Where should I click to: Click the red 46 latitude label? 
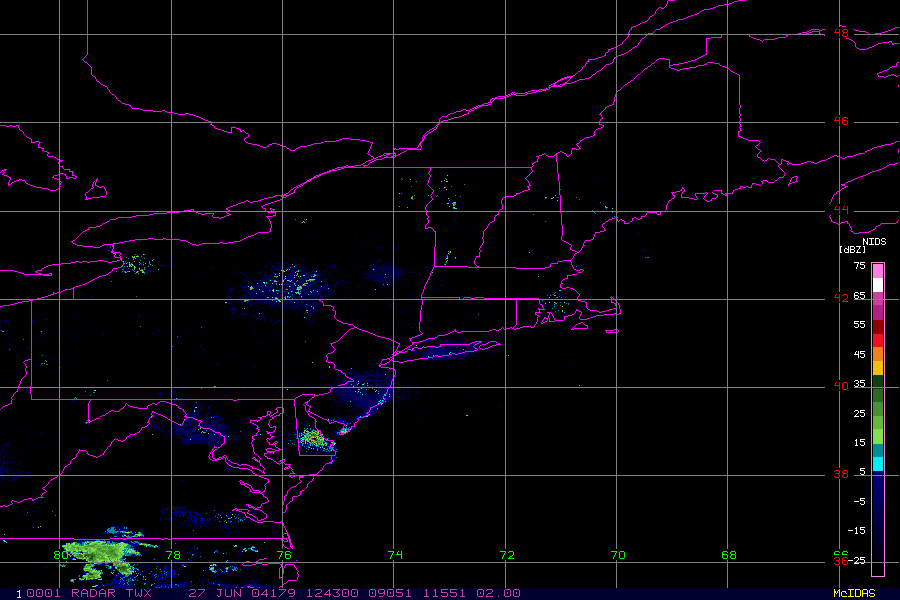pos(841,121)
